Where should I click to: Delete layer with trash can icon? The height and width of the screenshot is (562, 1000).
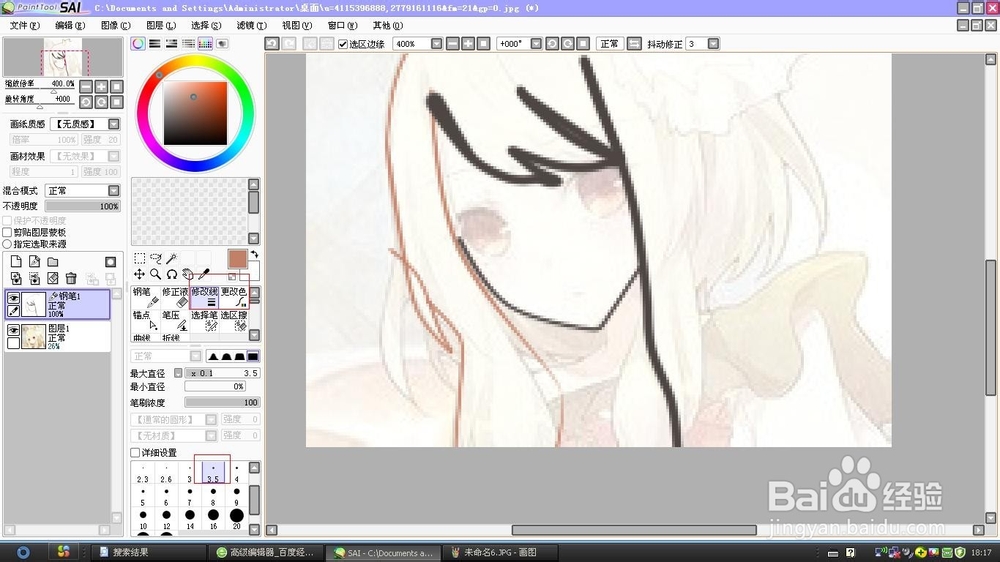(x=71, y=278)
